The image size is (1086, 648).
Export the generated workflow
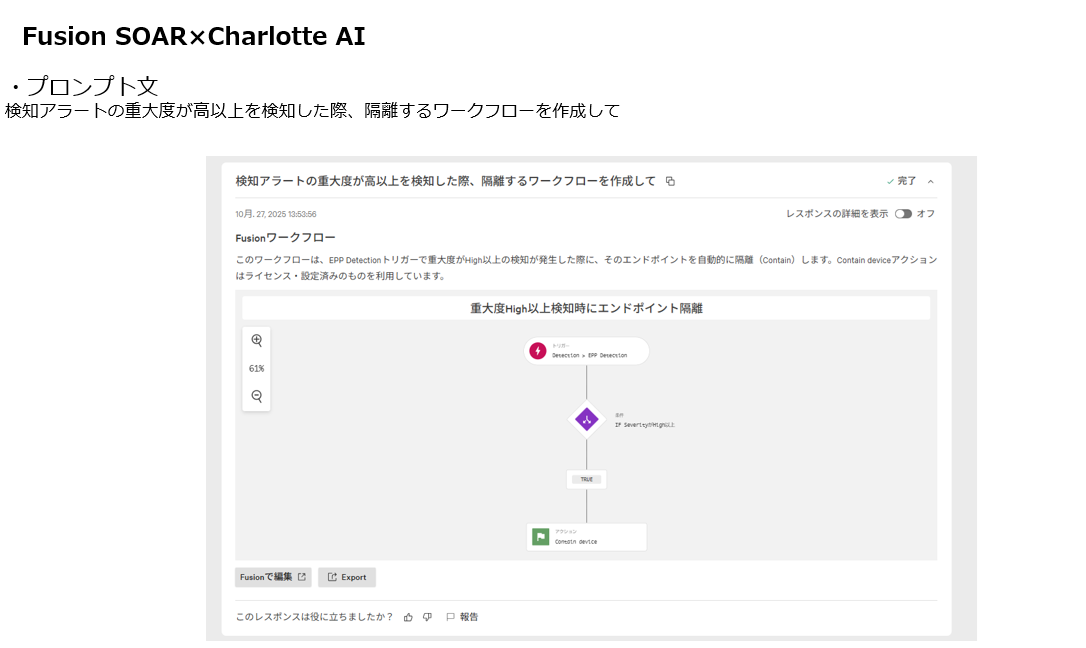click(x=347, y=577)
